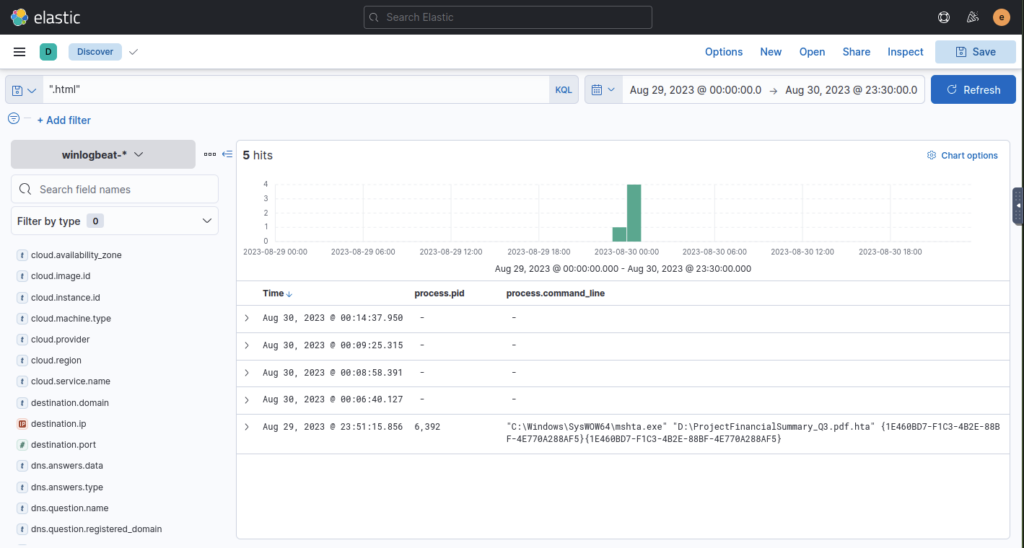1024x548 pixels.
Task: Select the destination.domain field
Action: pos(70,403)
